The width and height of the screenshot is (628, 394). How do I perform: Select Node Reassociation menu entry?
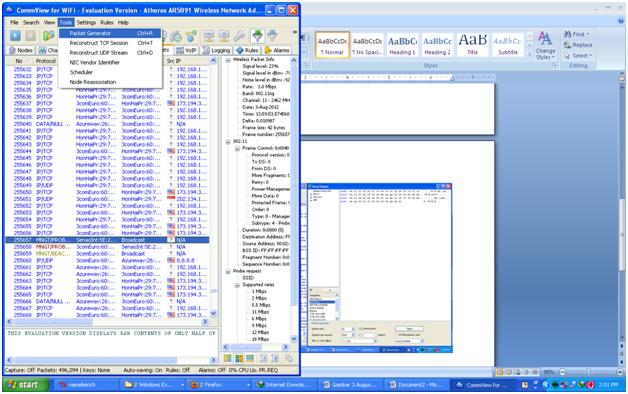110,82
